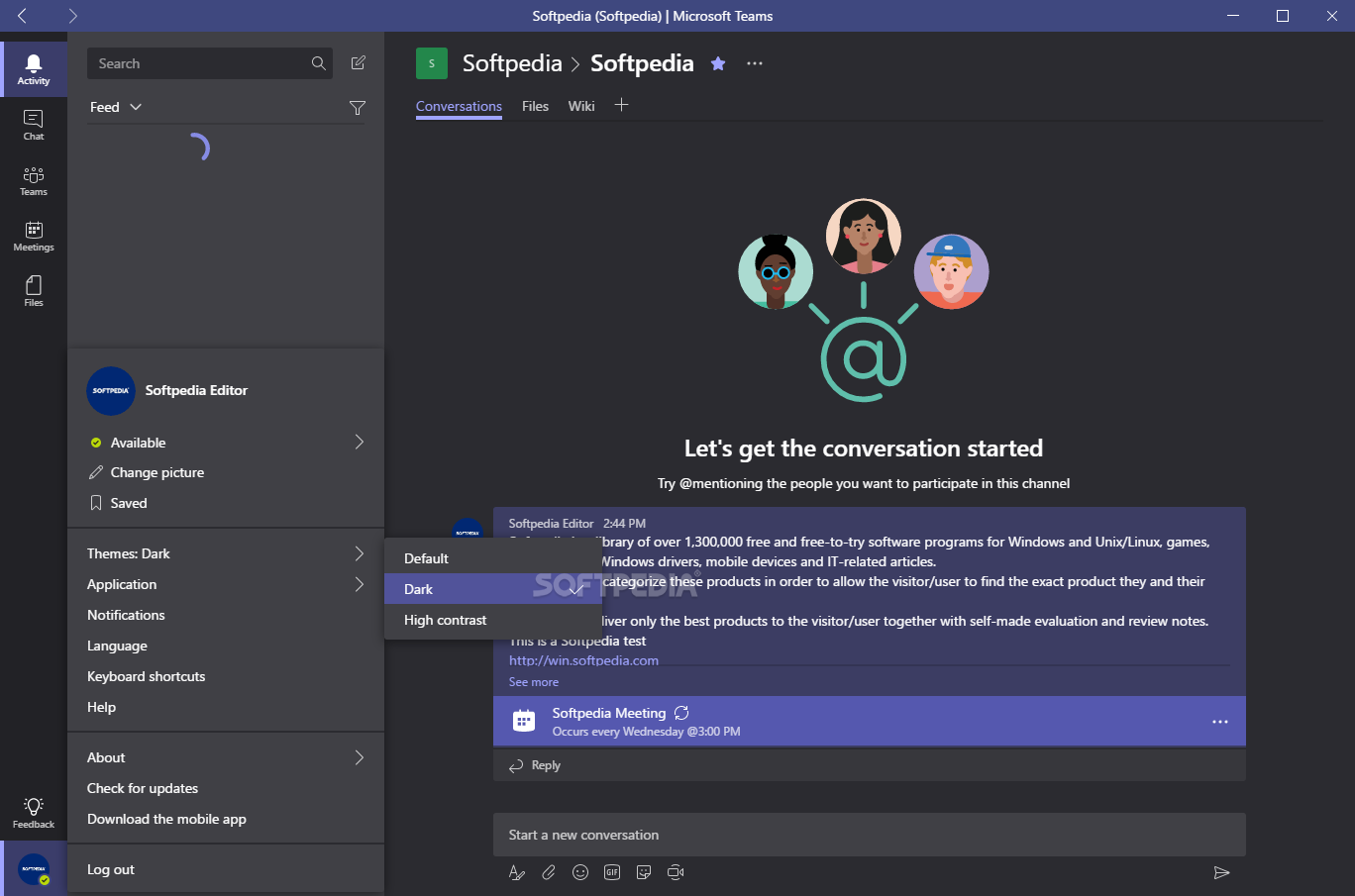Open Keyboard shortcuts
1355x896 pixels.
(x=147, y=676)
